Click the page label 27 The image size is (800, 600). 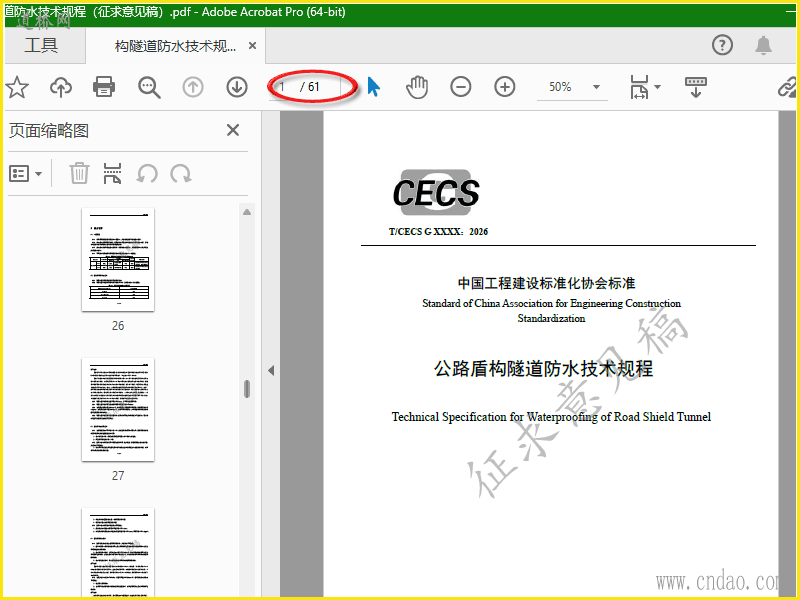118,476
